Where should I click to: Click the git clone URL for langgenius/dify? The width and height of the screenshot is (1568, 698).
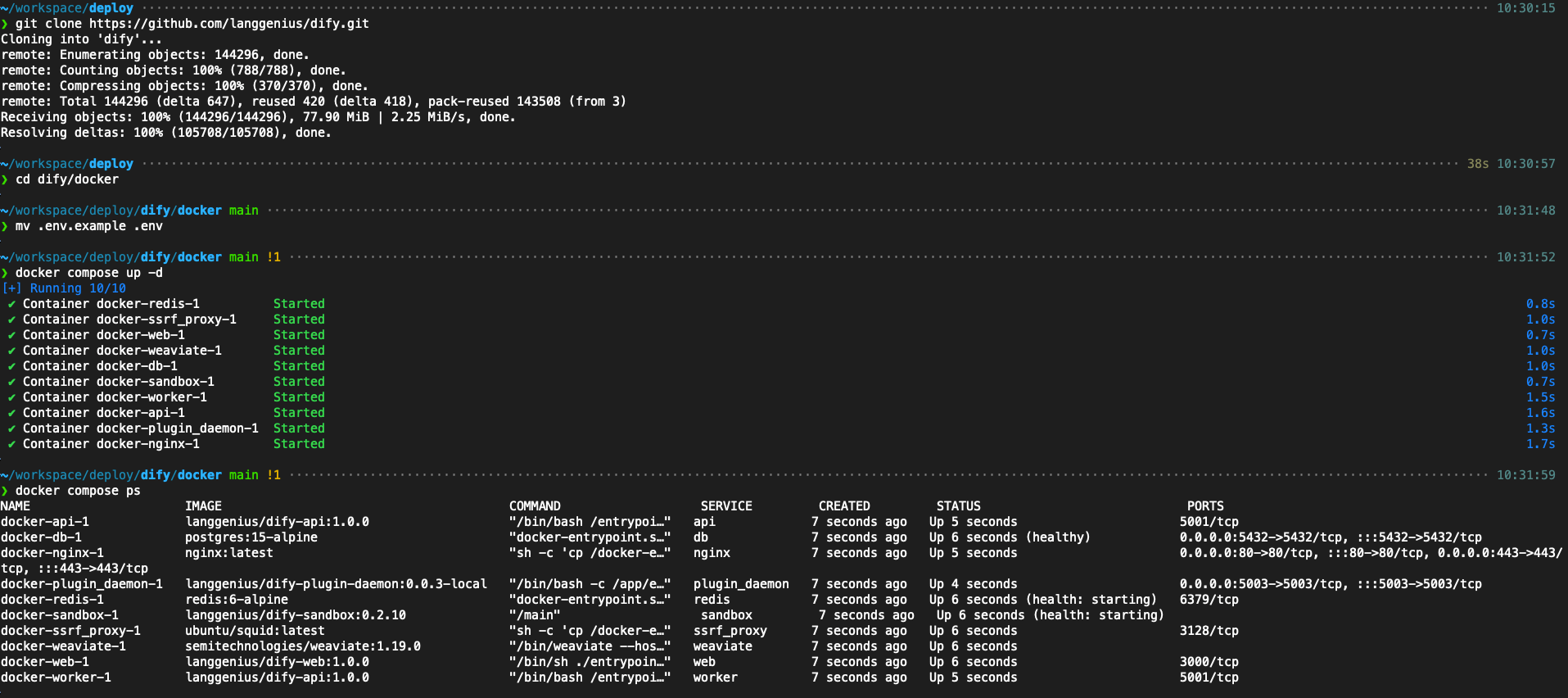[229, 24]
